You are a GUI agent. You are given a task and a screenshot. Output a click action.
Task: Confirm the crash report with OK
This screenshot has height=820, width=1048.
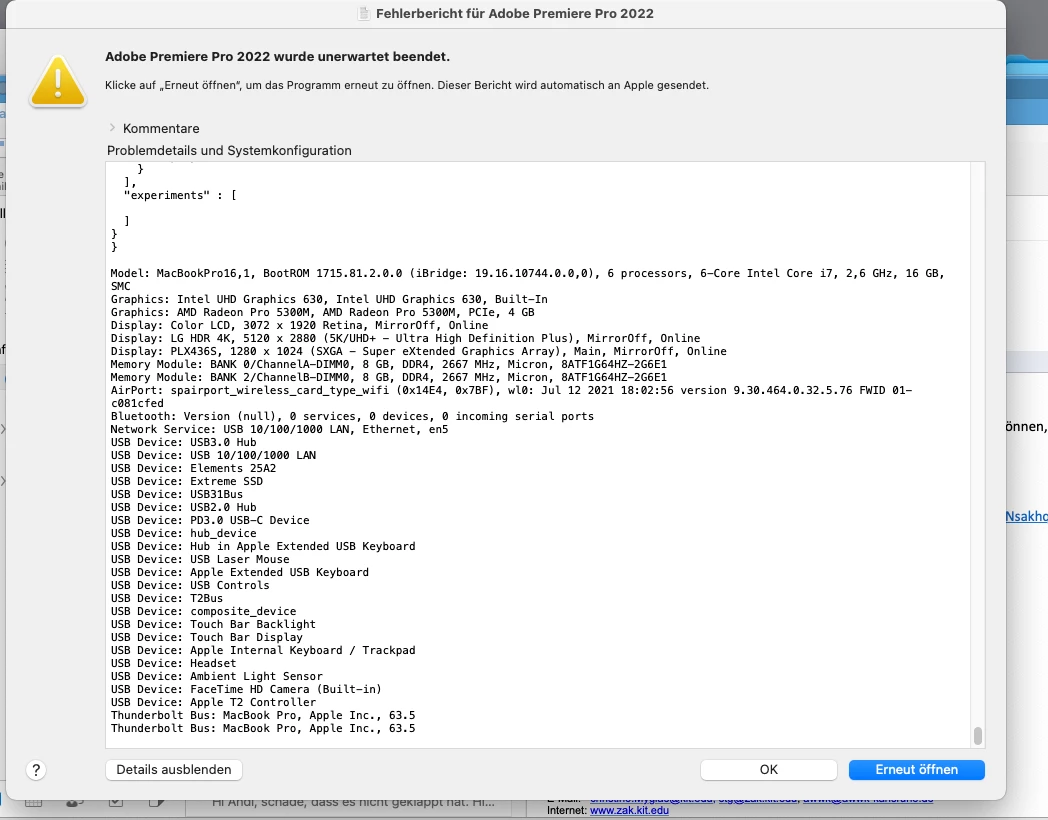(x=769, y=769)
